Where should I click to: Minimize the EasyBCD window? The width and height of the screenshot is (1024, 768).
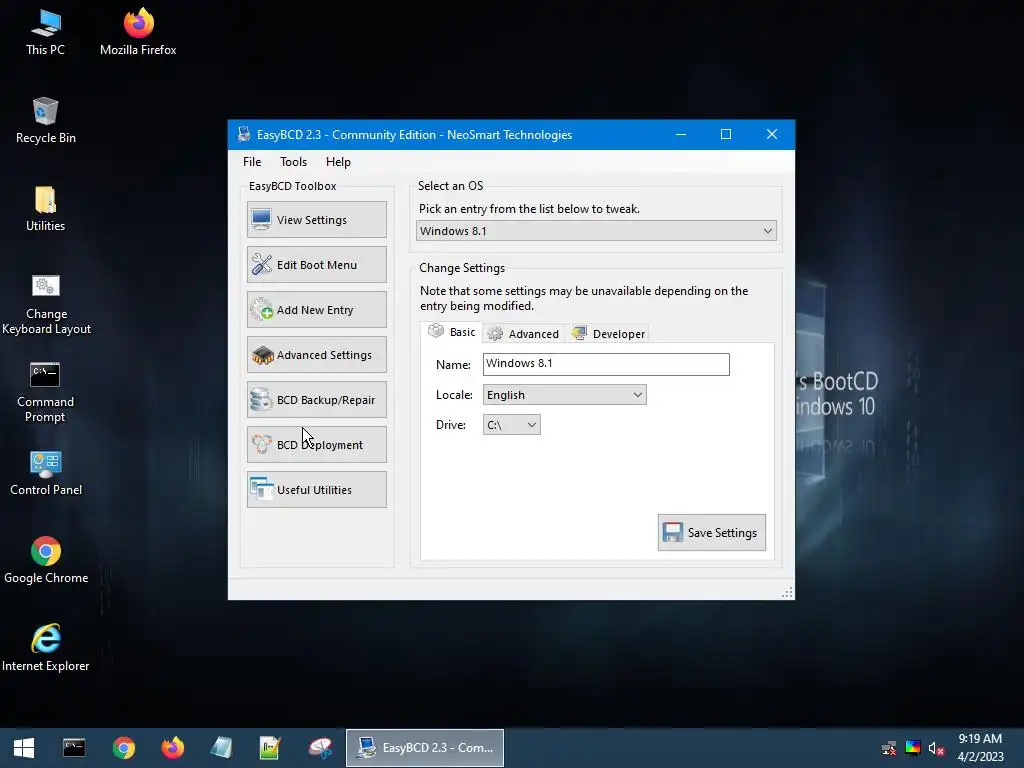click(681, 135)
